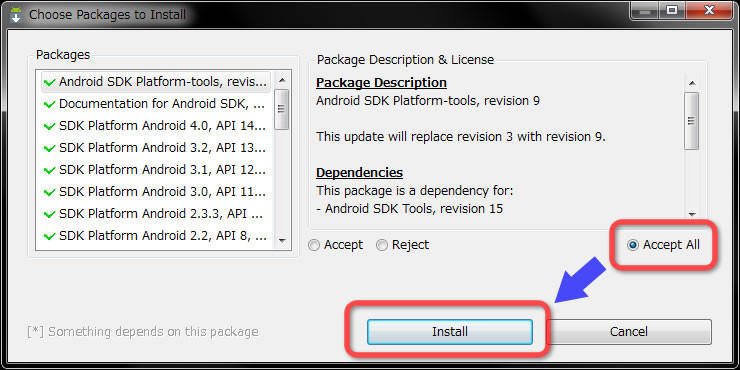Click the packages list scroll up arrow
The width and height of the screenshot is (740, 370).
pos(282,80)
